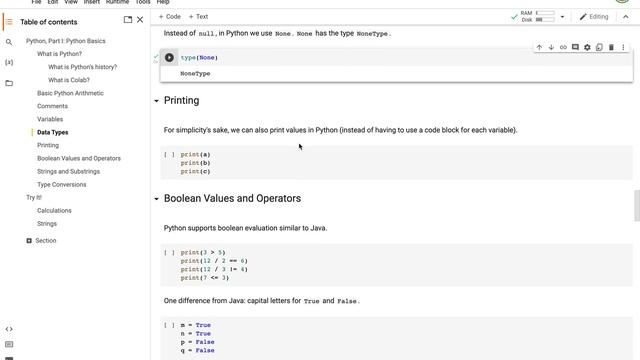This screenshot has width=640, height=360.
Task: Add a new Section in table of contents
Action: point(41,240)
